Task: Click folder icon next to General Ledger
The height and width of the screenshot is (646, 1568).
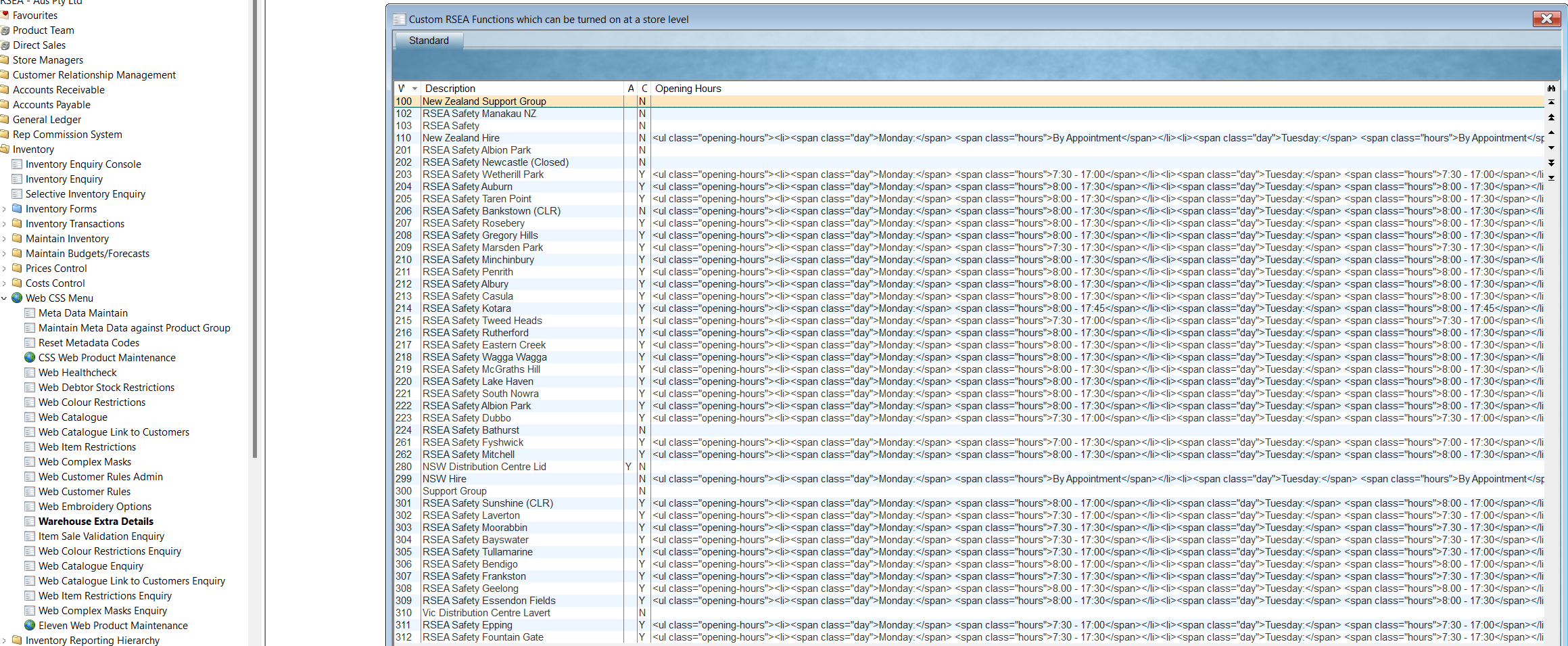Action: [4, 119]
